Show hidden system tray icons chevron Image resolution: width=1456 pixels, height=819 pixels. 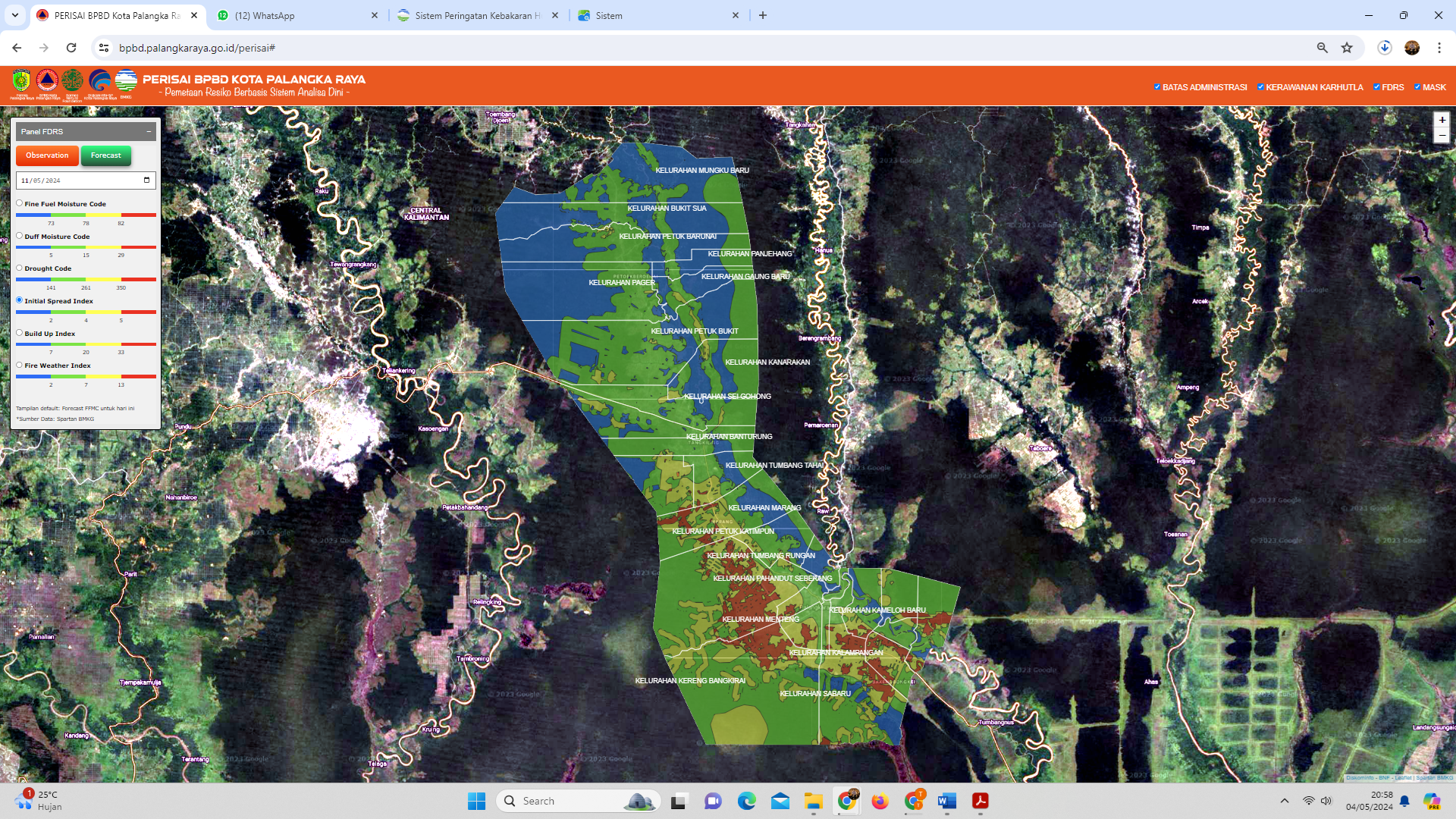pyautogui.click(x=1284, y=801)
